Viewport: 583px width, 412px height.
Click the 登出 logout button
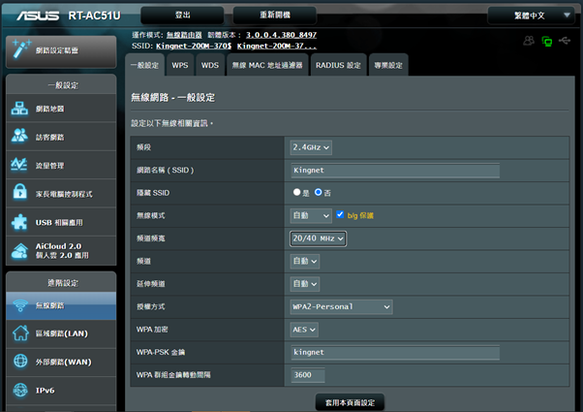pyautogui.click(x=183, y=15)
